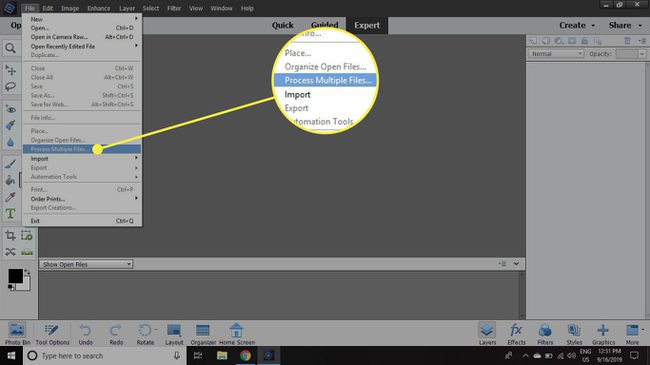Open the Effects fx panel
The height and width of the screenshot is (365, 650).
coord(516,334)
